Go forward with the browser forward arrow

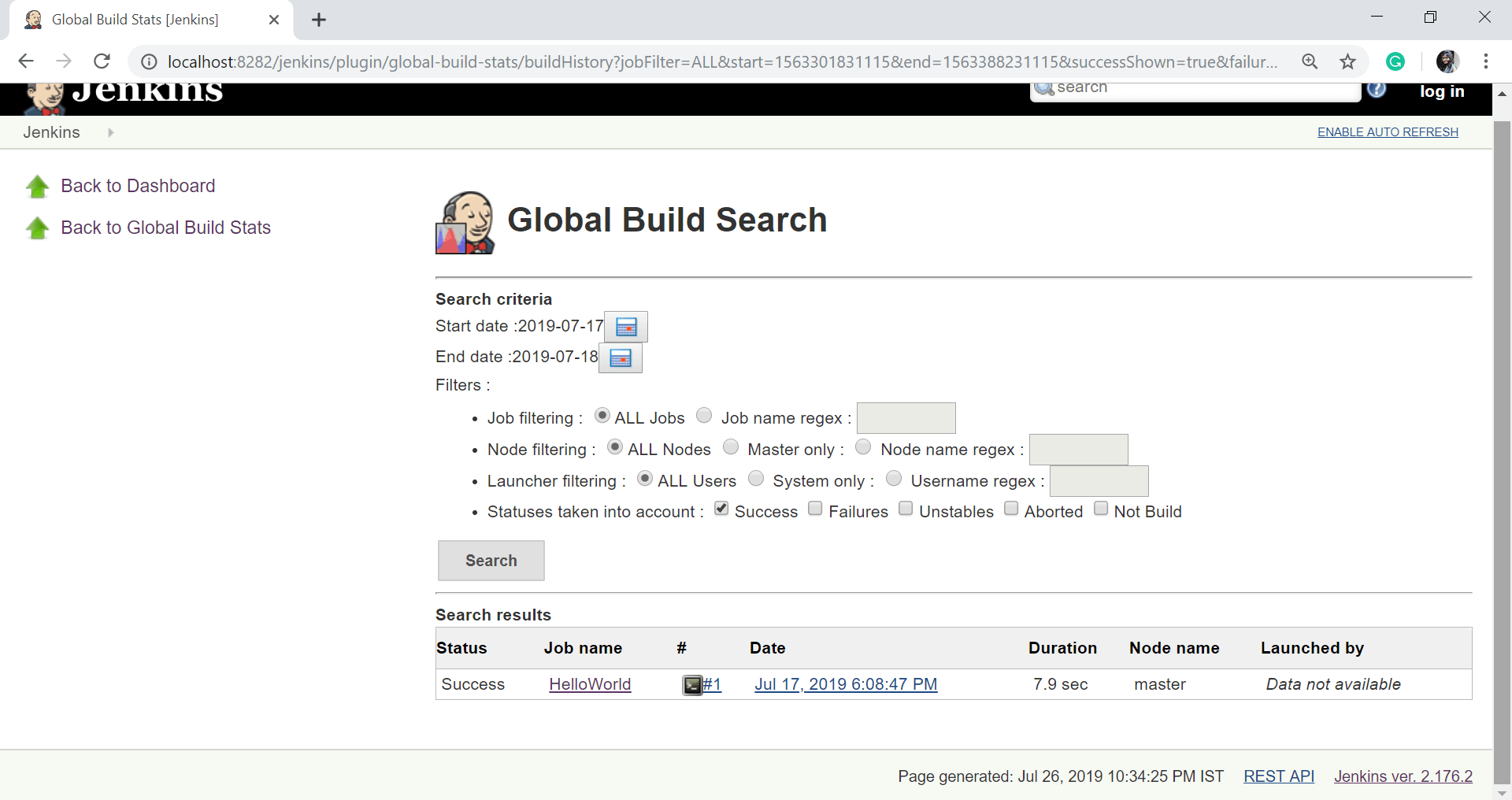pos(64,61)
